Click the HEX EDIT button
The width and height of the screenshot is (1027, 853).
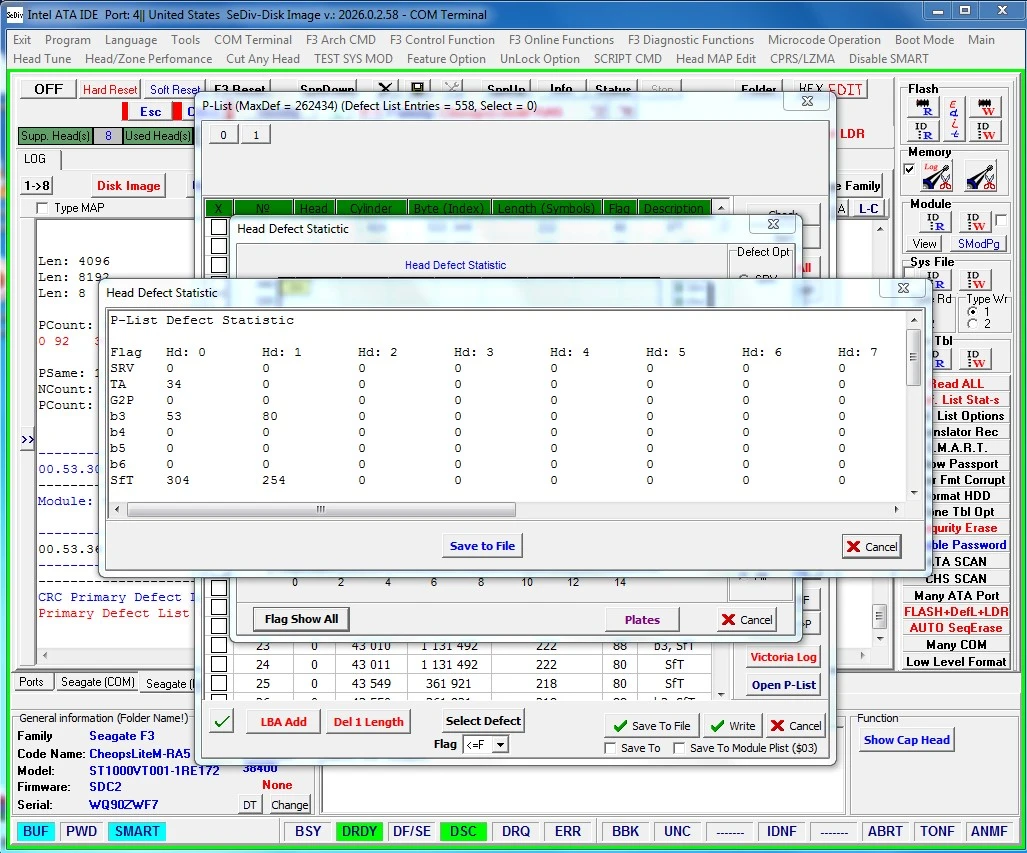coord(831,89)
